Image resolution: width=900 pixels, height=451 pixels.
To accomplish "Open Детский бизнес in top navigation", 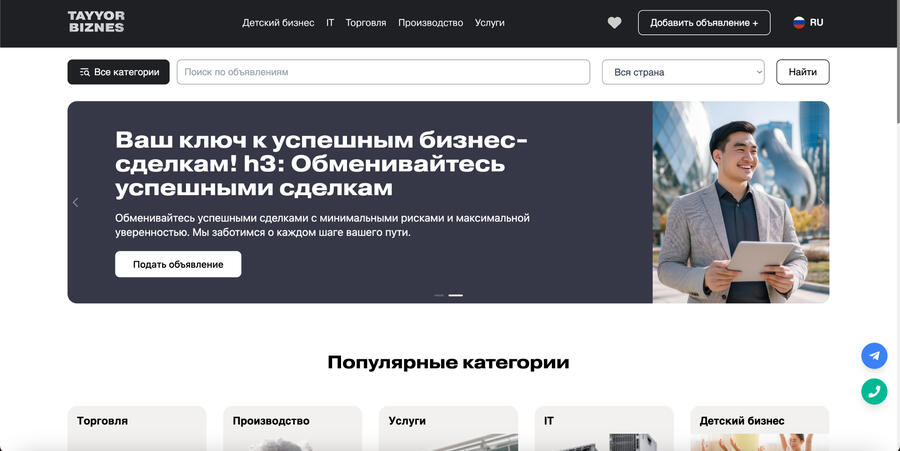I will [278, 22].
